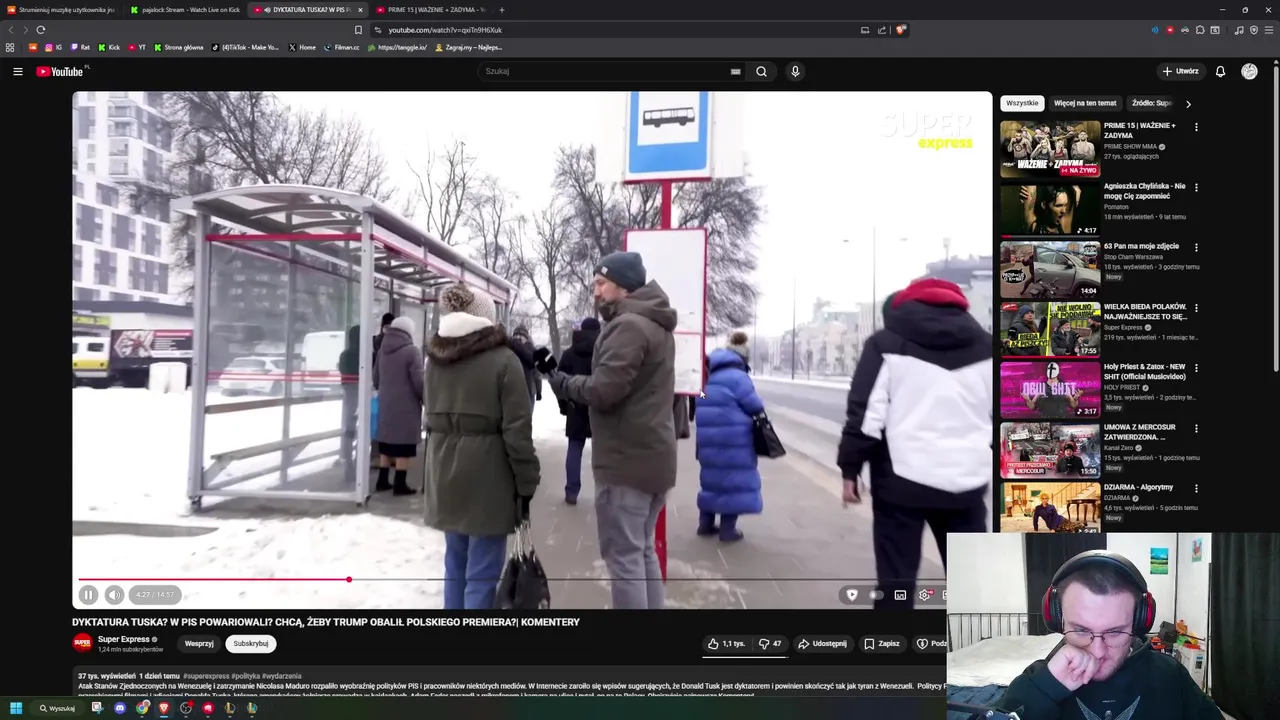
Task: Open the browser main menu icon
Action: [x=1269, y=30]
